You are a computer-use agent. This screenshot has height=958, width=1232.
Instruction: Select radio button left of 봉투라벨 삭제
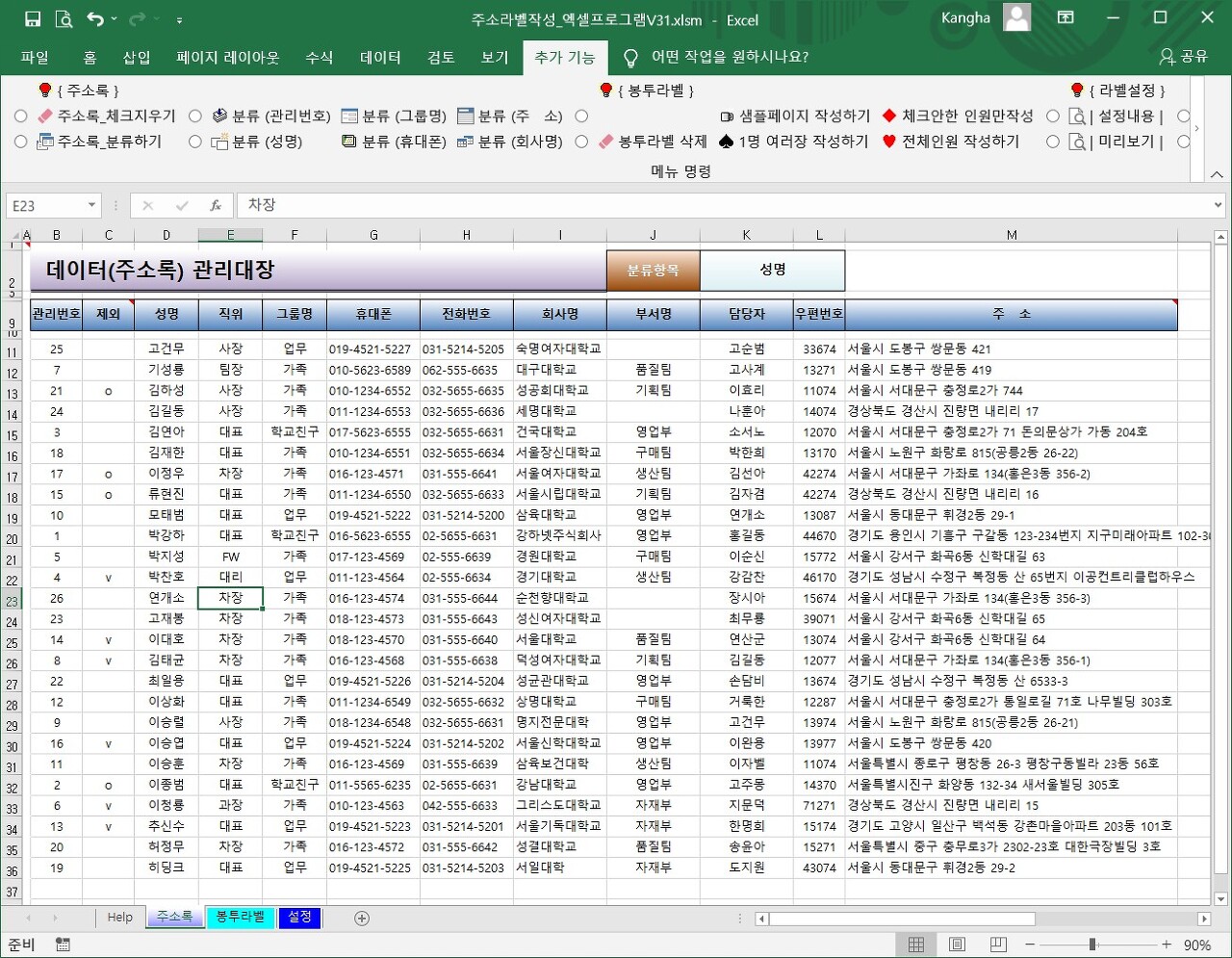[x=581, y=142]
